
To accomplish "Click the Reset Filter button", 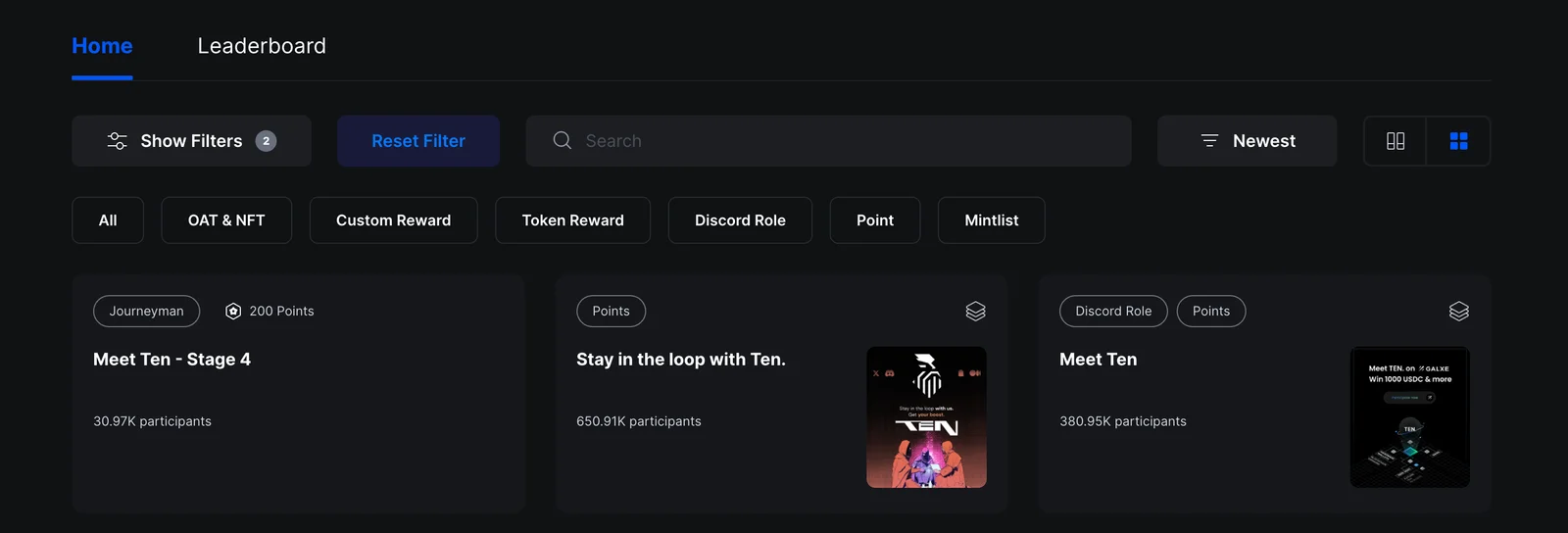I will pos(418,141).
